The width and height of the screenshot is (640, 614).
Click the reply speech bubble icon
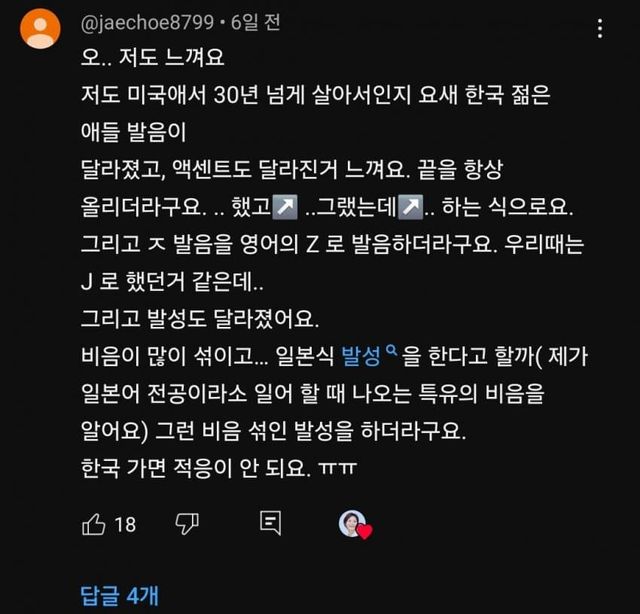coord(270,523)
